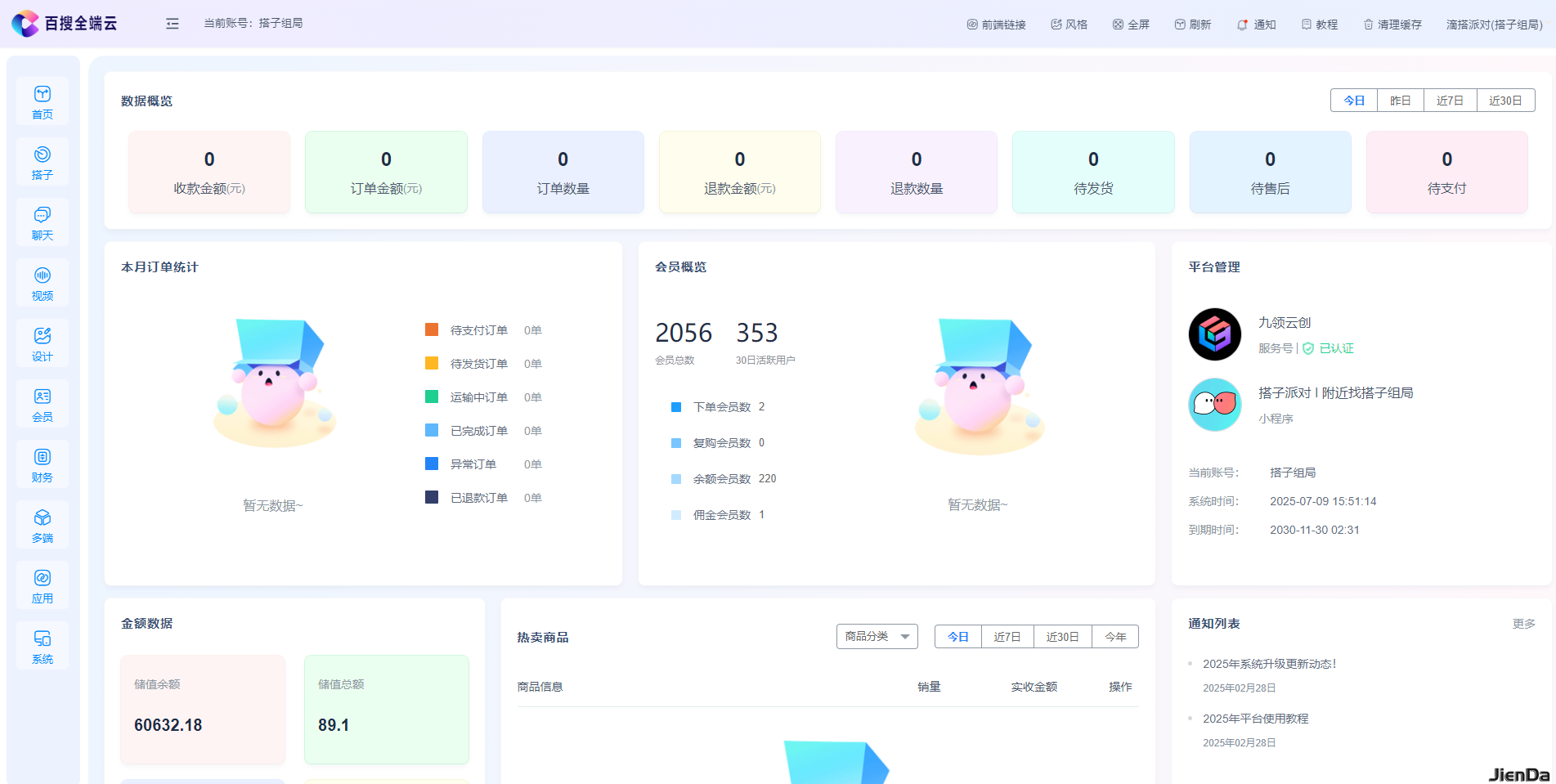Open the 商品分类 dropdown in 热卖商品
Screen dimensions: 1556x784
click(x=876, y=636)
